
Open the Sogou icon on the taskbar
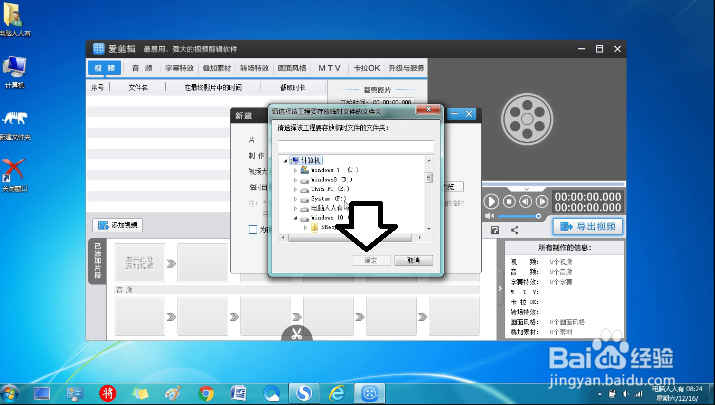tap(304, 393)
